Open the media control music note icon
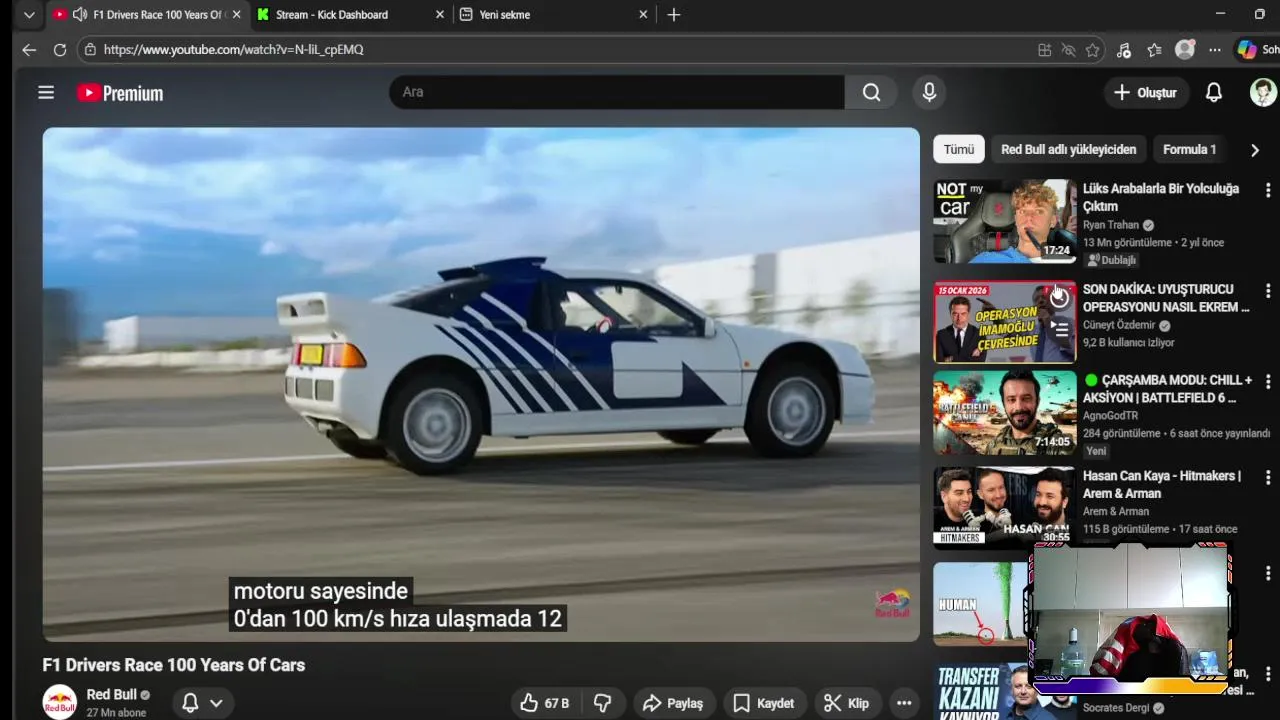 pyautogui.click(x=1124, y=50)
